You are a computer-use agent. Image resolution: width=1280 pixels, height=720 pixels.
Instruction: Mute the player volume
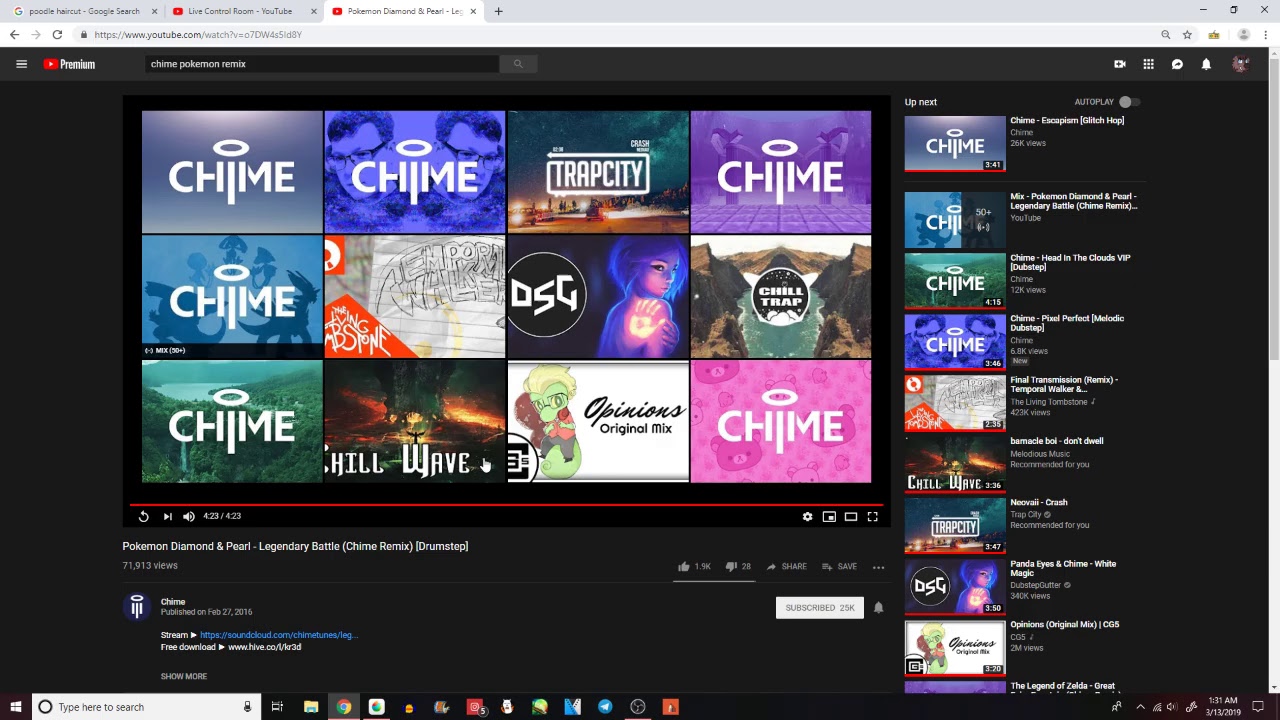click(189, 516)
